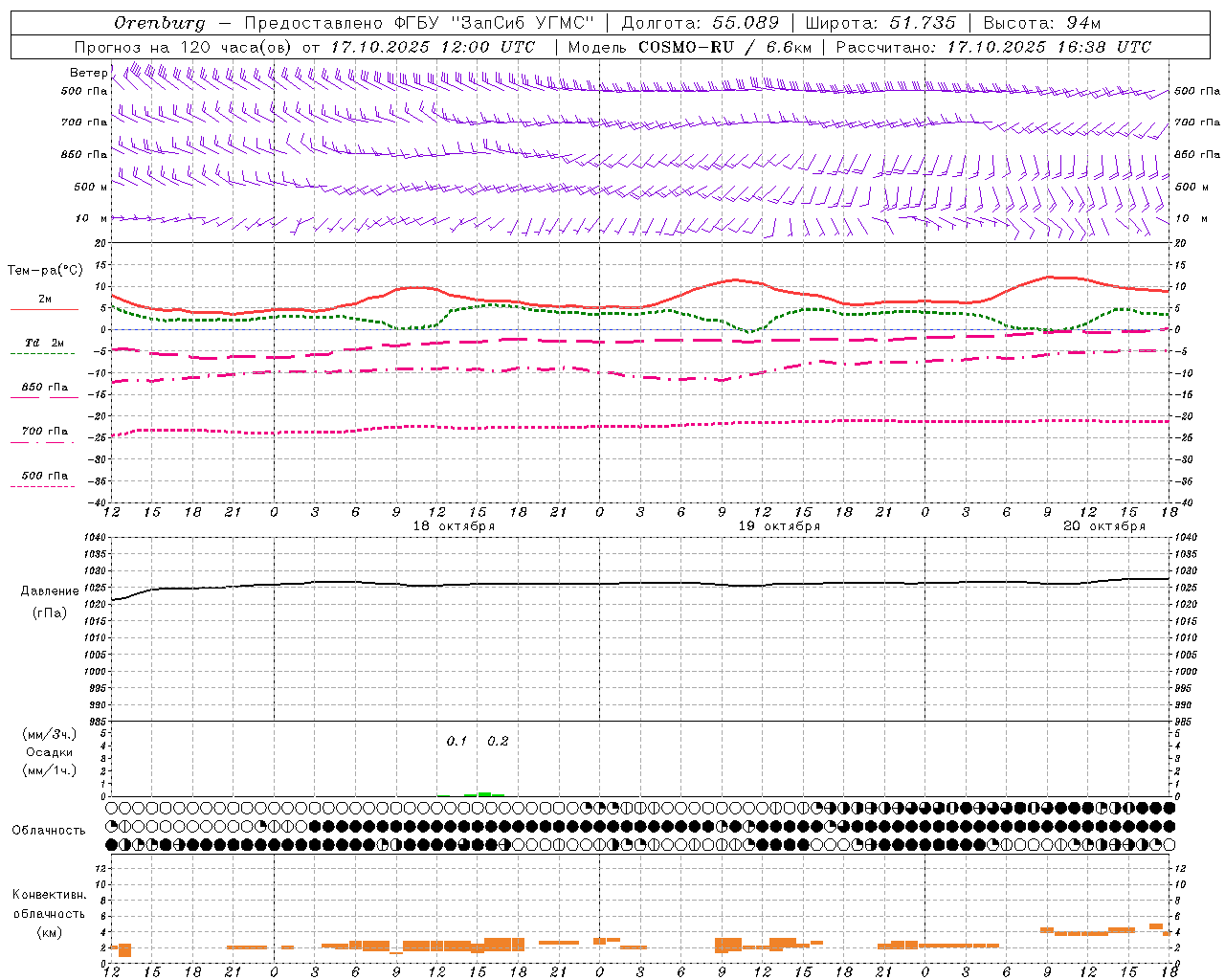Click the 'Orenburg' station name in the header
This screenshot has height=980, width=1225.
click(x=159, y=23)
